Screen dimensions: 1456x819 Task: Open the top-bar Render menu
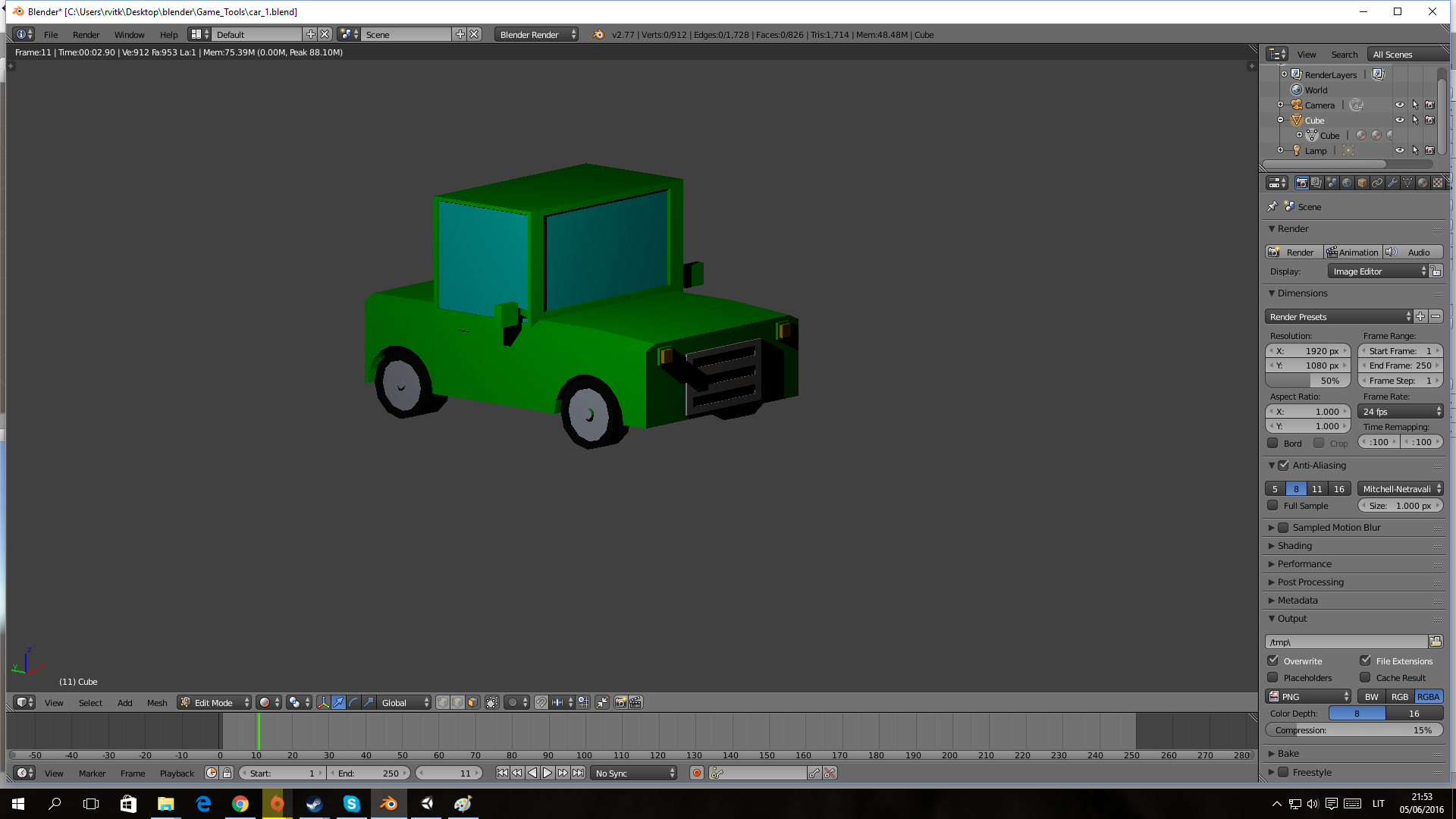tap(86, 34)
